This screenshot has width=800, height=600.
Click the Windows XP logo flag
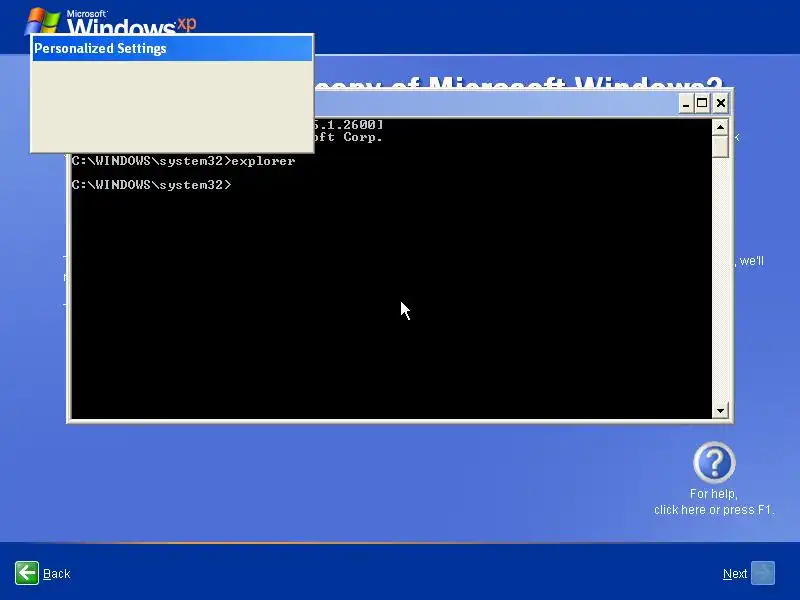click(42, 20)
